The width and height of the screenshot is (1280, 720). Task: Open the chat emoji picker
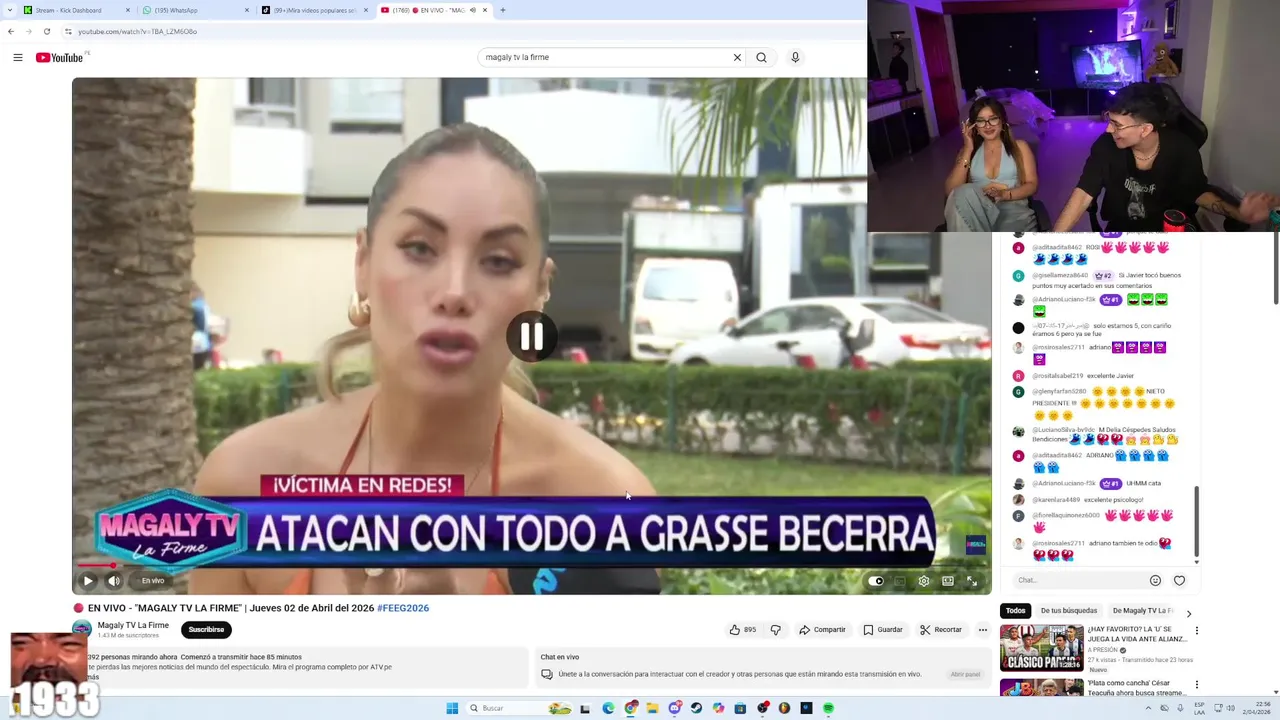(x=1155, y=580)
